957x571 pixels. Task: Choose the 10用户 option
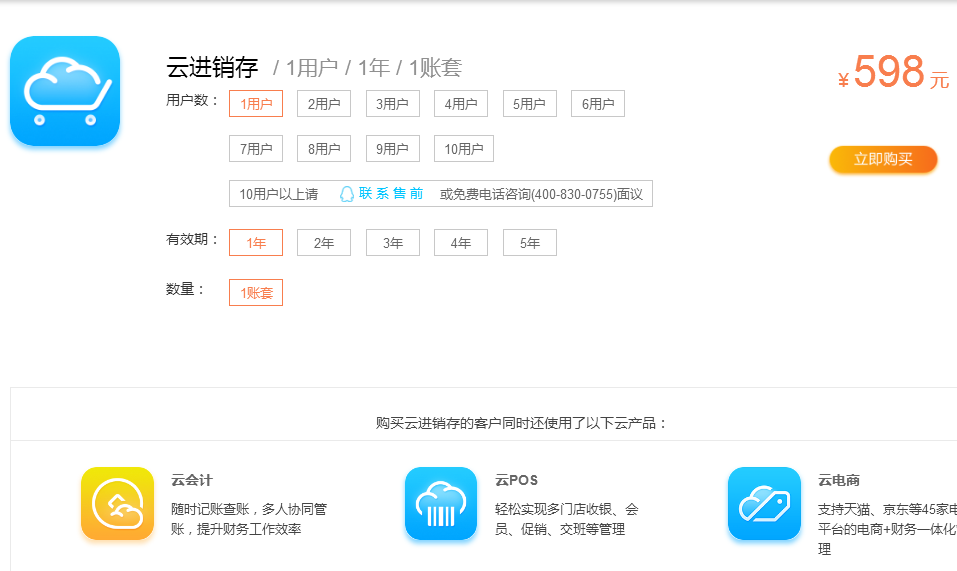464,149
